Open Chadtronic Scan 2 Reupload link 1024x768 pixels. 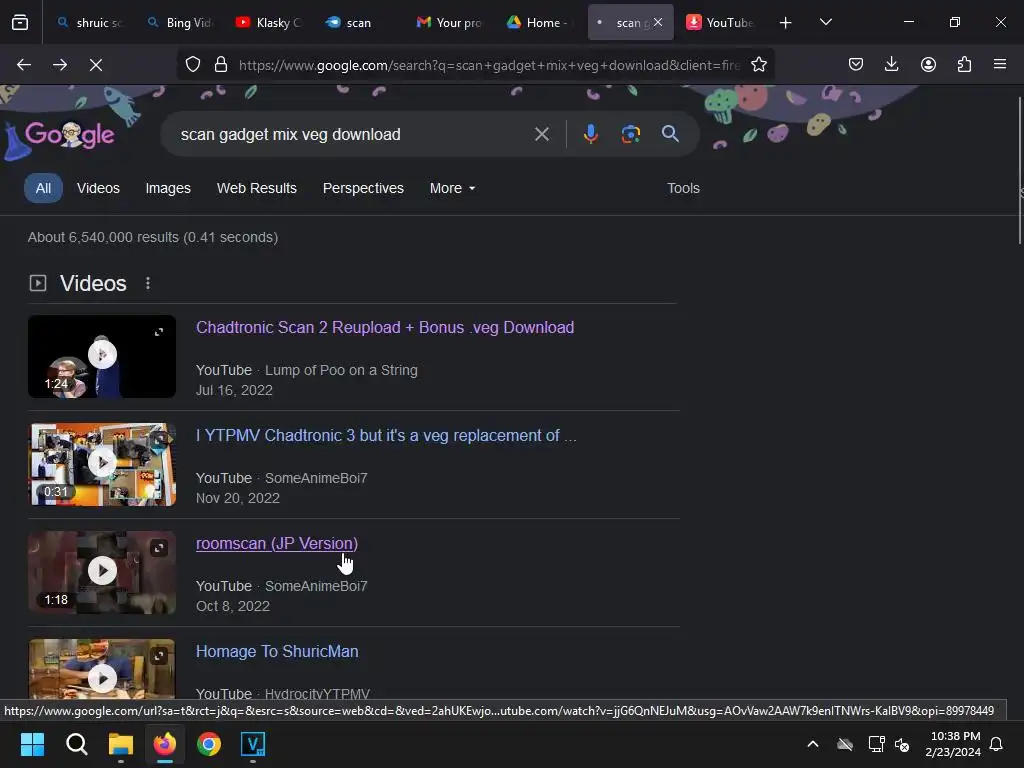pos(385,327)
